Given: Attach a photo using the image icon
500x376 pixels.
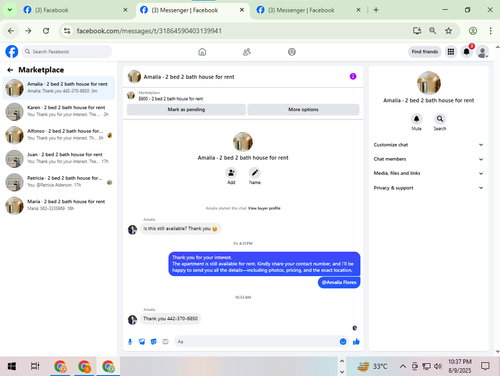Looking at the screenshot, I should point(142,342).
